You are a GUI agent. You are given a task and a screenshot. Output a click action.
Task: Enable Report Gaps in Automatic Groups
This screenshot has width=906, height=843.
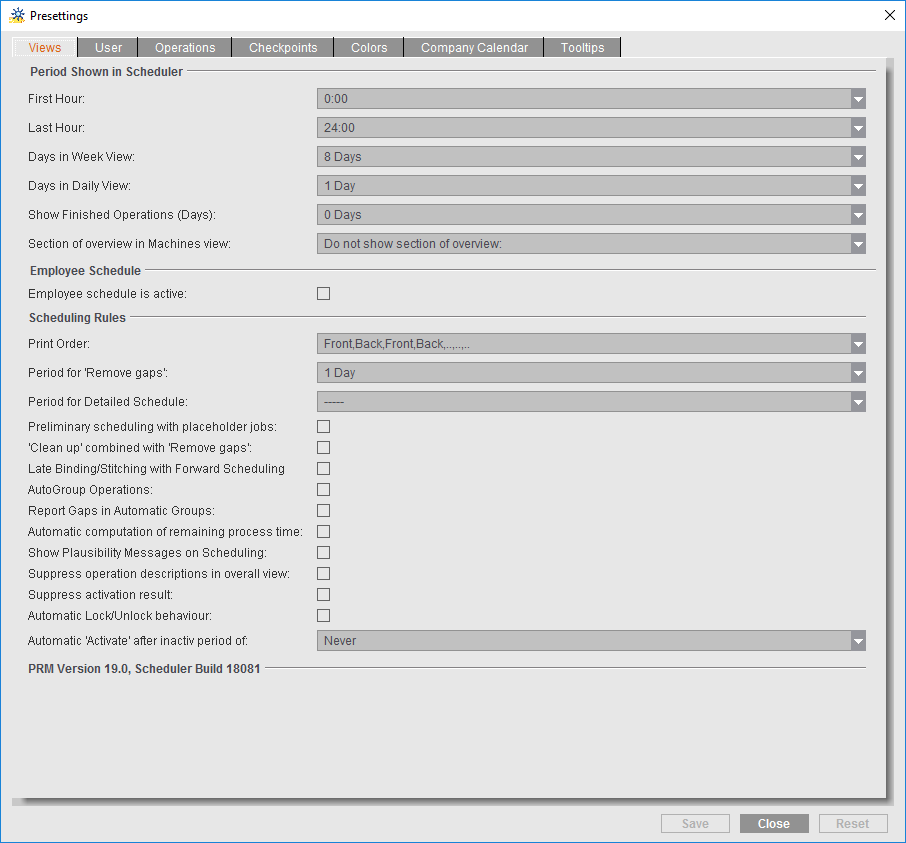pyautogui.click(x=324, y=511)
